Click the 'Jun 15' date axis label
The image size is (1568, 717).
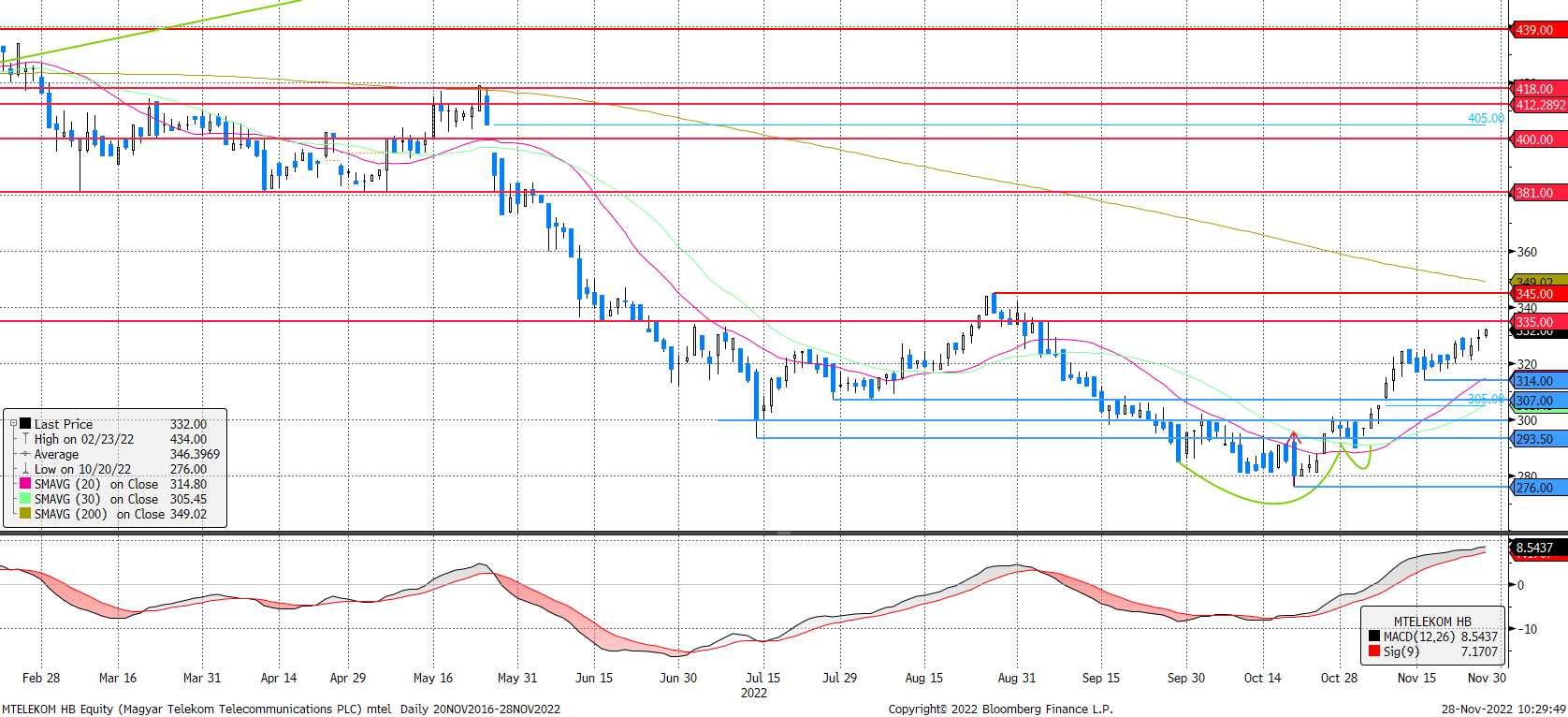[x=594, y=678]
